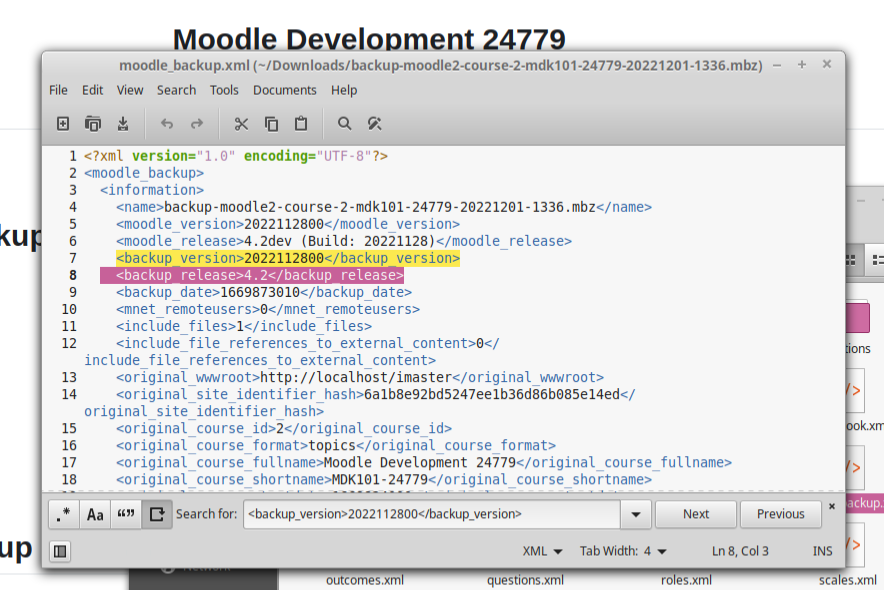The width and height of the screenshot is (884, 590).
Task: Click the site identifier hash value
Action: pyautogui.click(x=492, y=394)
